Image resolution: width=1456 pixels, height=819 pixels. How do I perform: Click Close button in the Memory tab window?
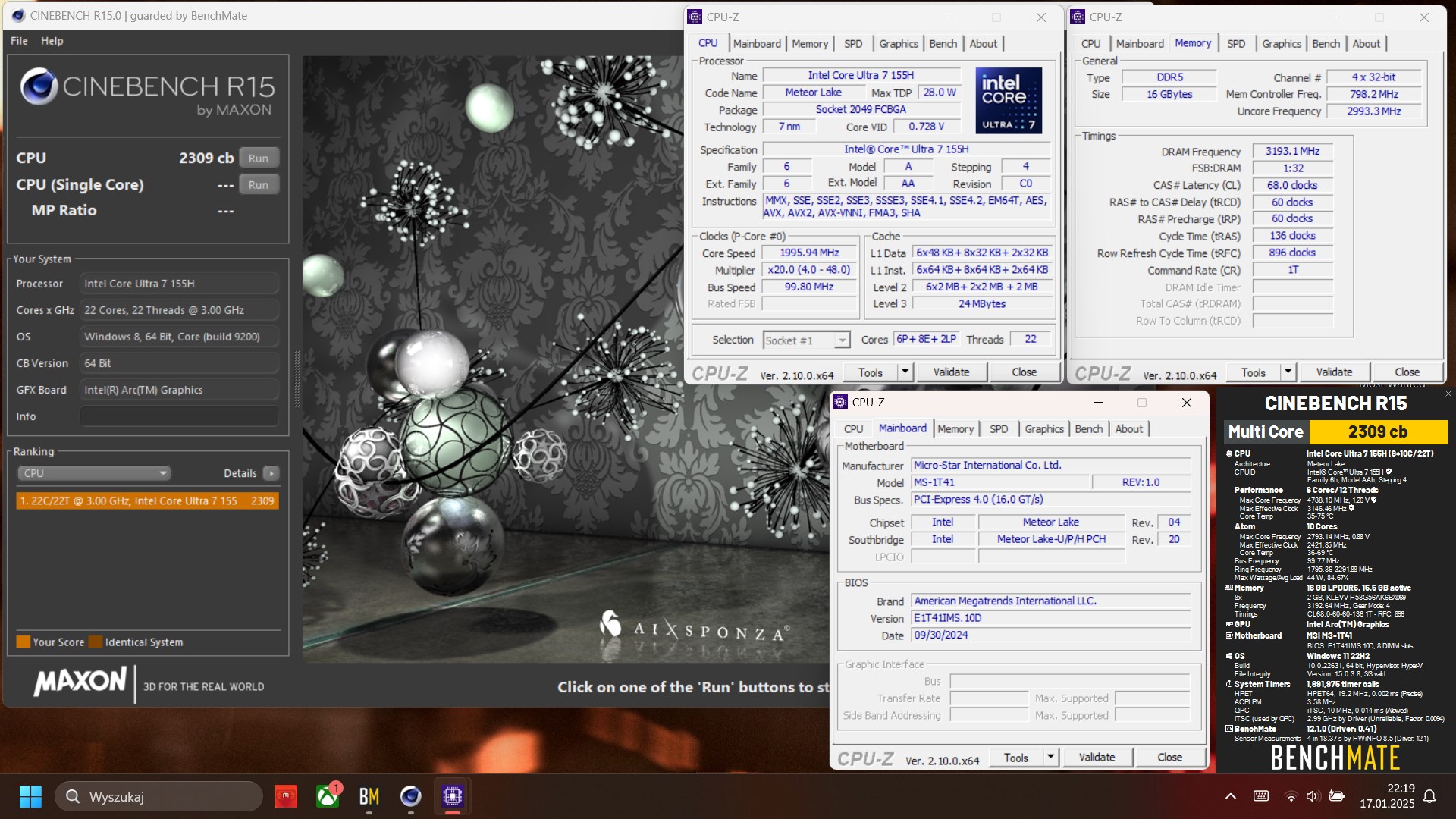(x=1407, y=372)
